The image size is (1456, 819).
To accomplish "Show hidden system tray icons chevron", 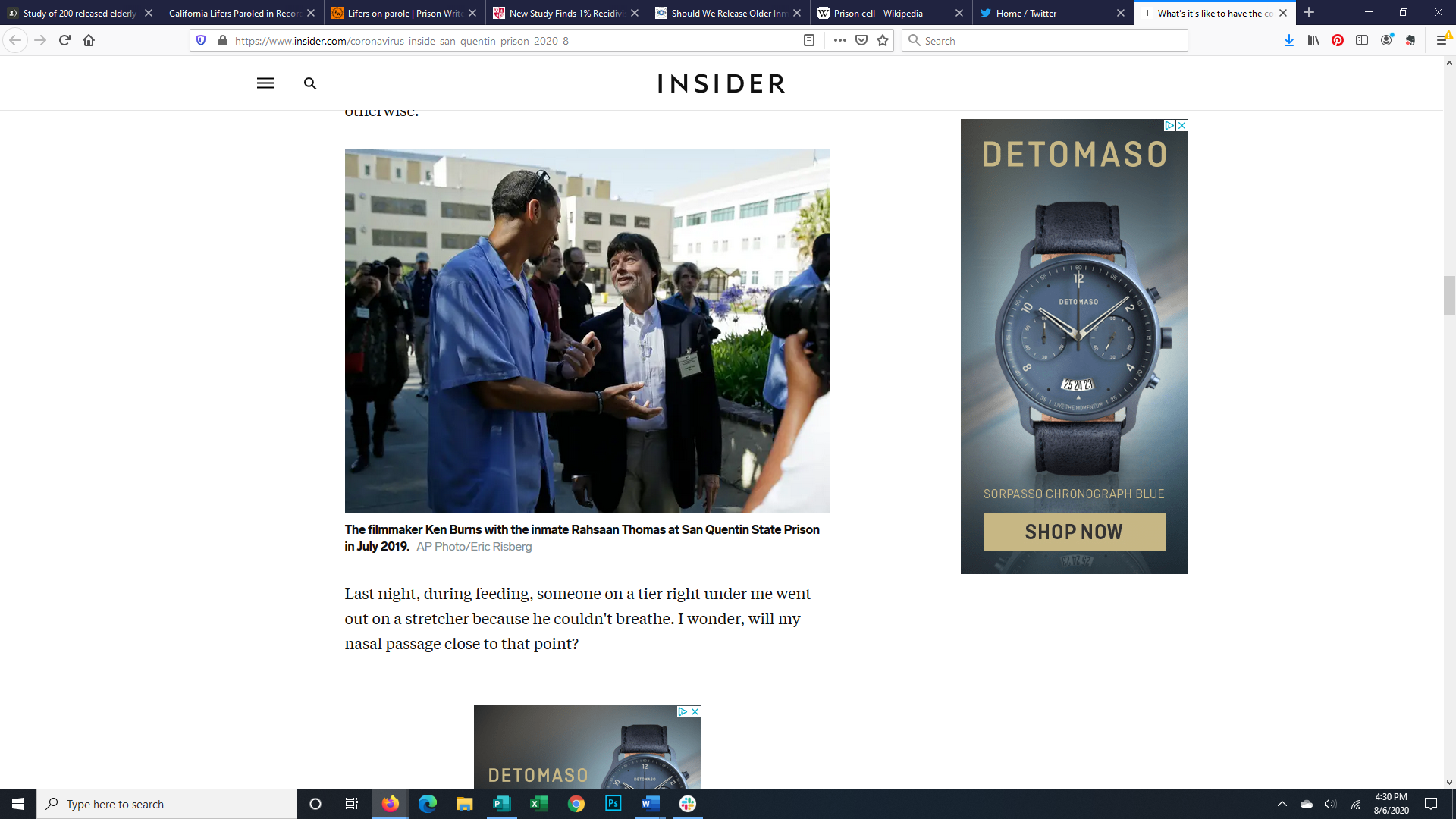I will pos(1282,804).
